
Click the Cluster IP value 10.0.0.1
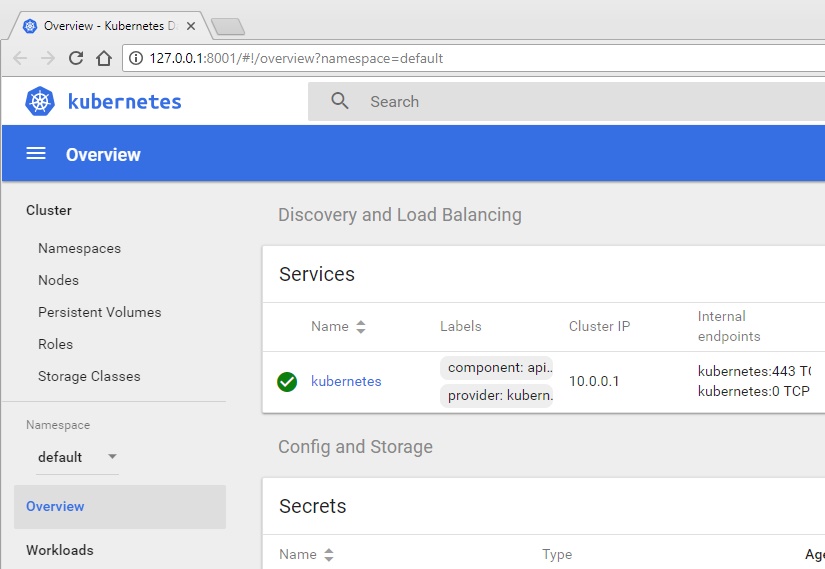click(x=593, y=381)
